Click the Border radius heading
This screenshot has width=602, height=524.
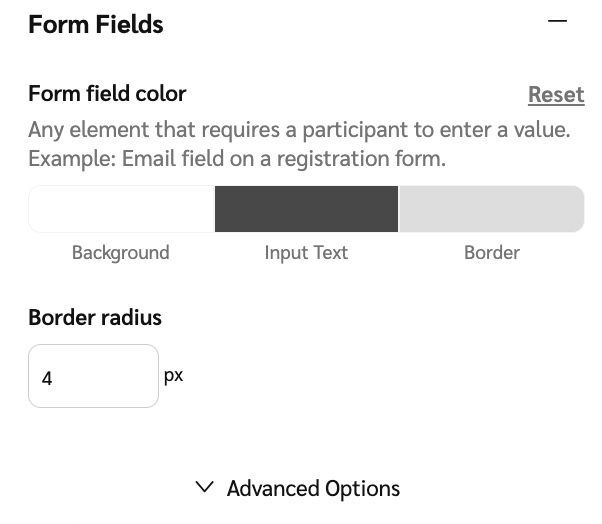[95, 318]
